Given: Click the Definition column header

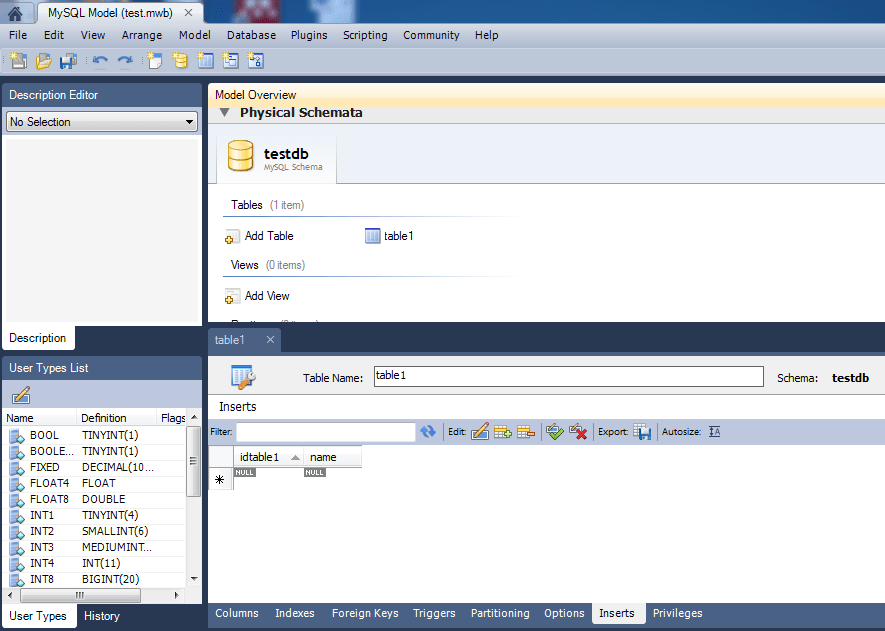Looking at the screenshot, I should click(x=116, y=418).
